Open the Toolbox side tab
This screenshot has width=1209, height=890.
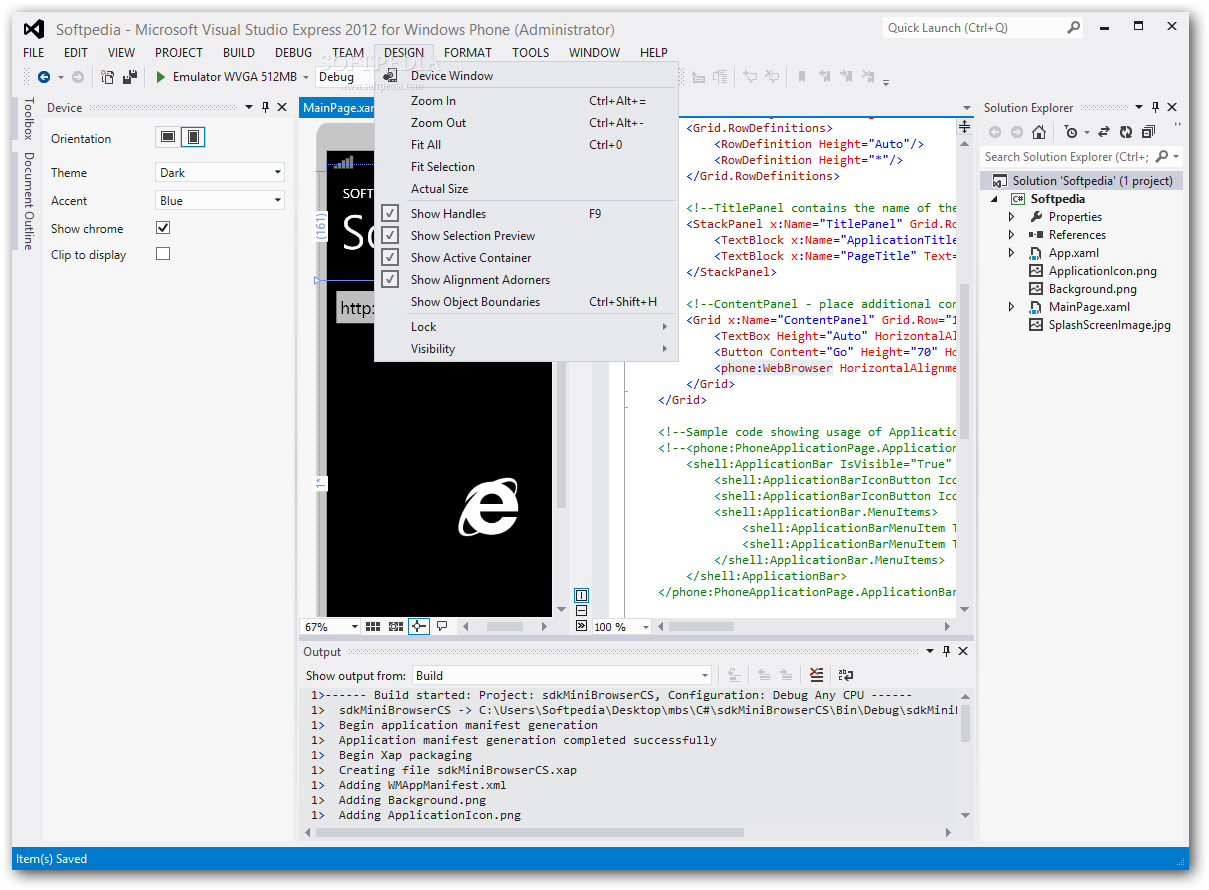coord(28,118)
